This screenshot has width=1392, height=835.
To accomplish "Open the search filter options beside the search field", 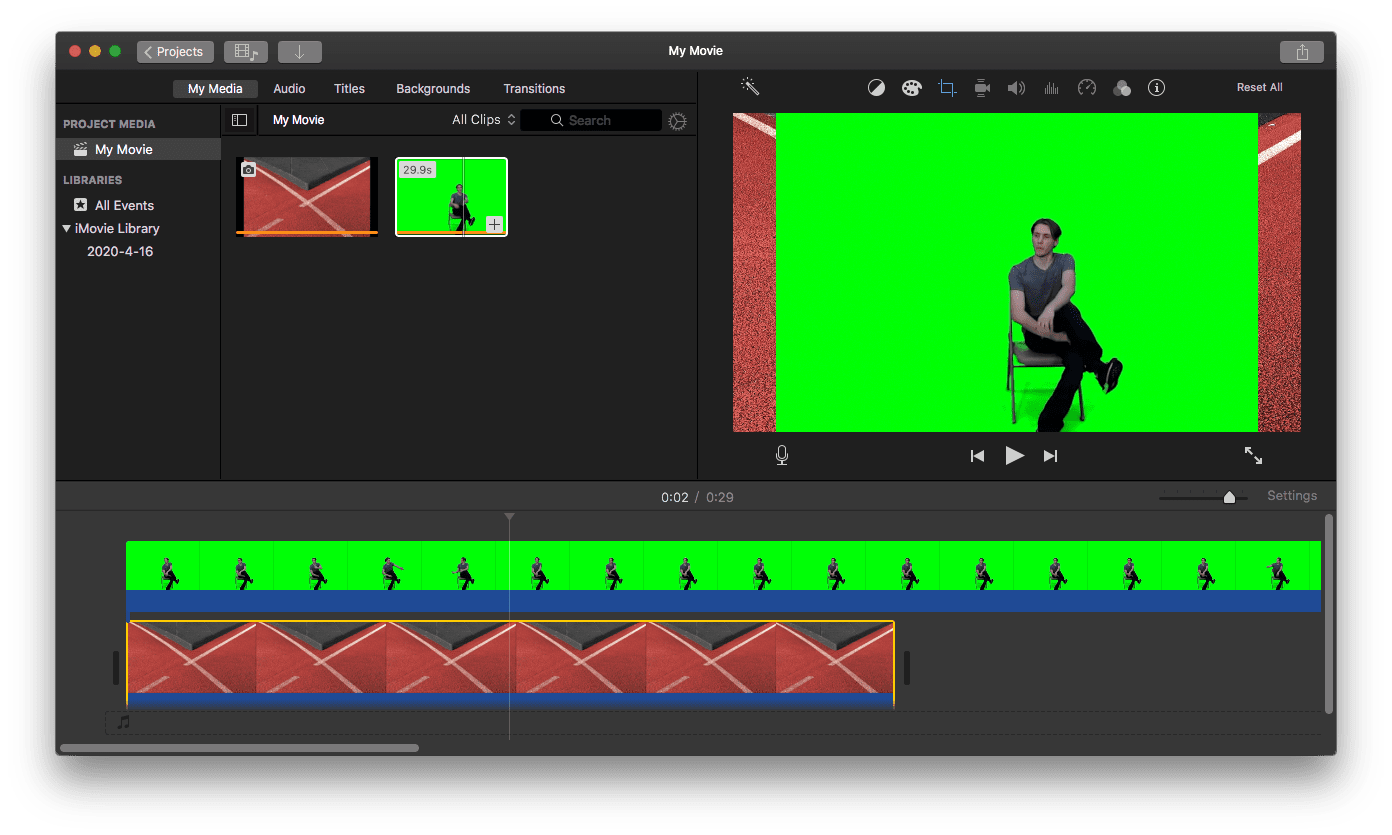I will (x=677, y=121).
